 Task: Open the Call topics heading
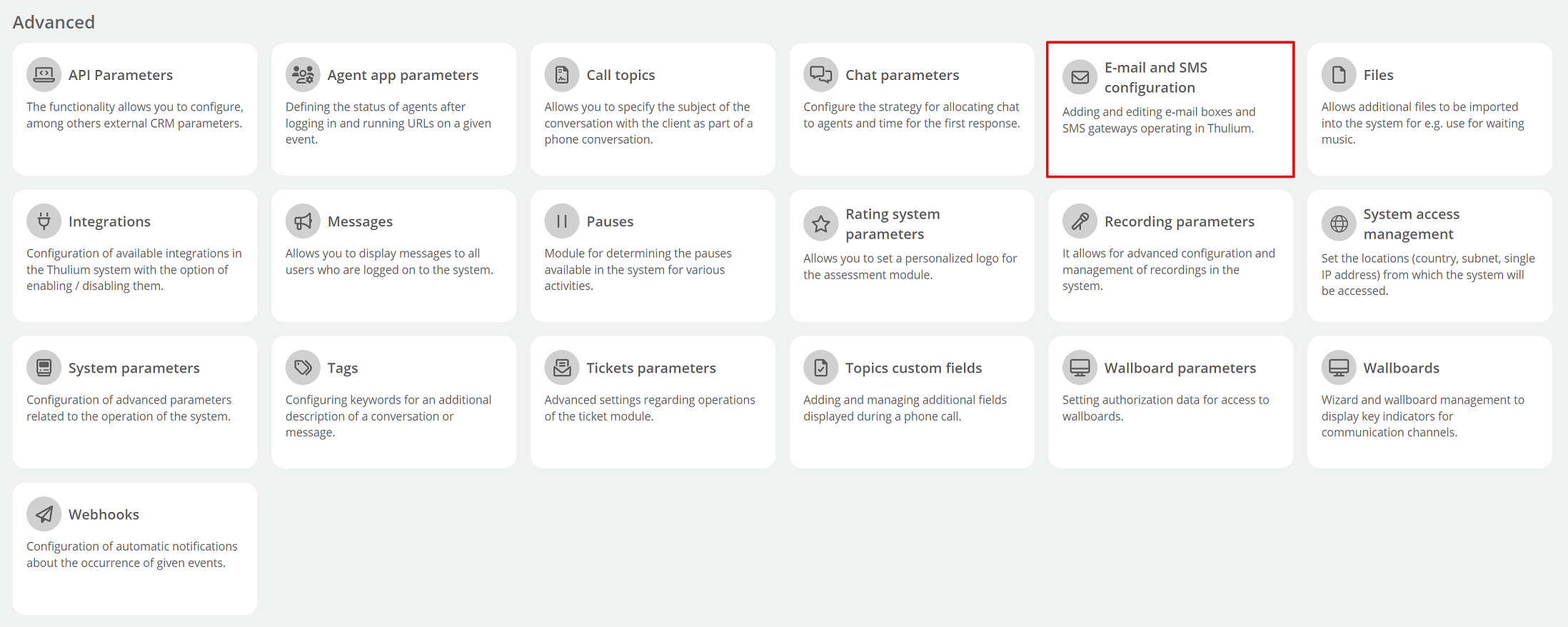click(x=620, y=75)
